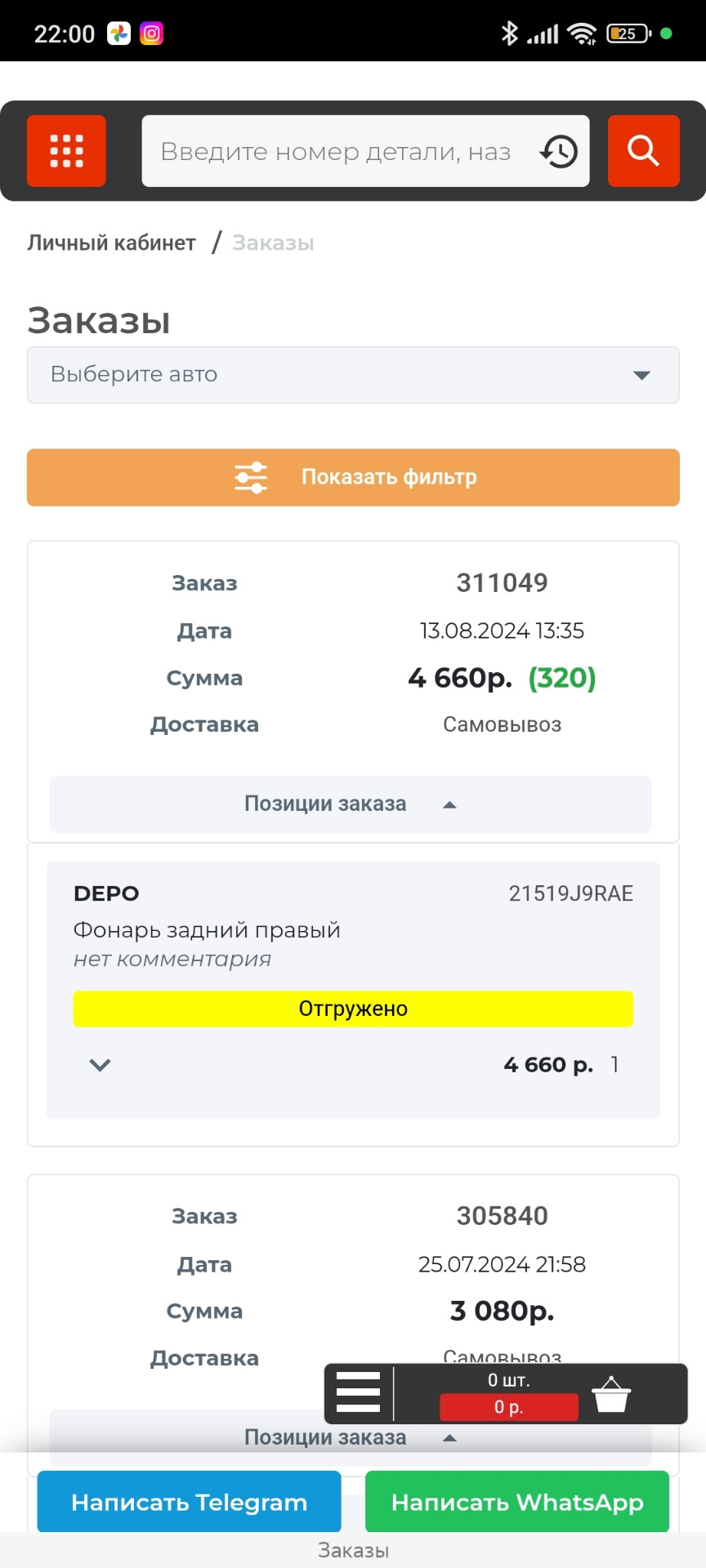Tap the Google Photos status icon
The height and width of the screenshot is (1568, 706).
119,33
